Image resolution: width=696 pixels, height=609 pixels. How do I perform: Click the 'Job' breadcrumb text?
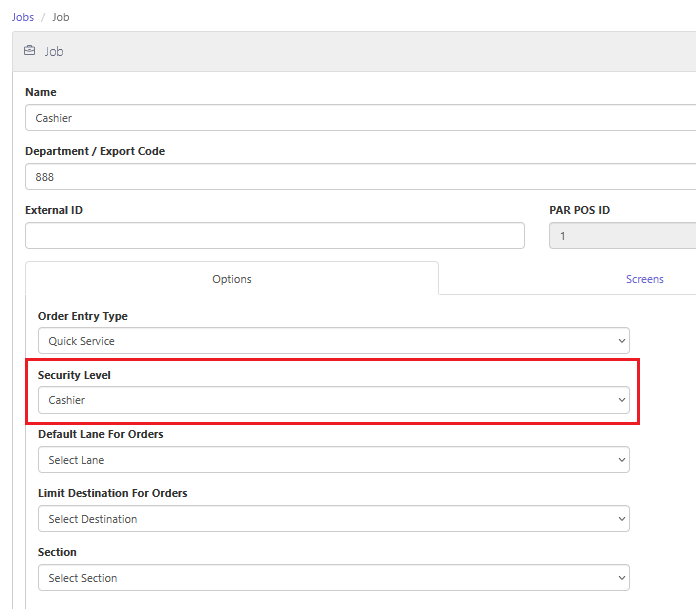(61, 17)
